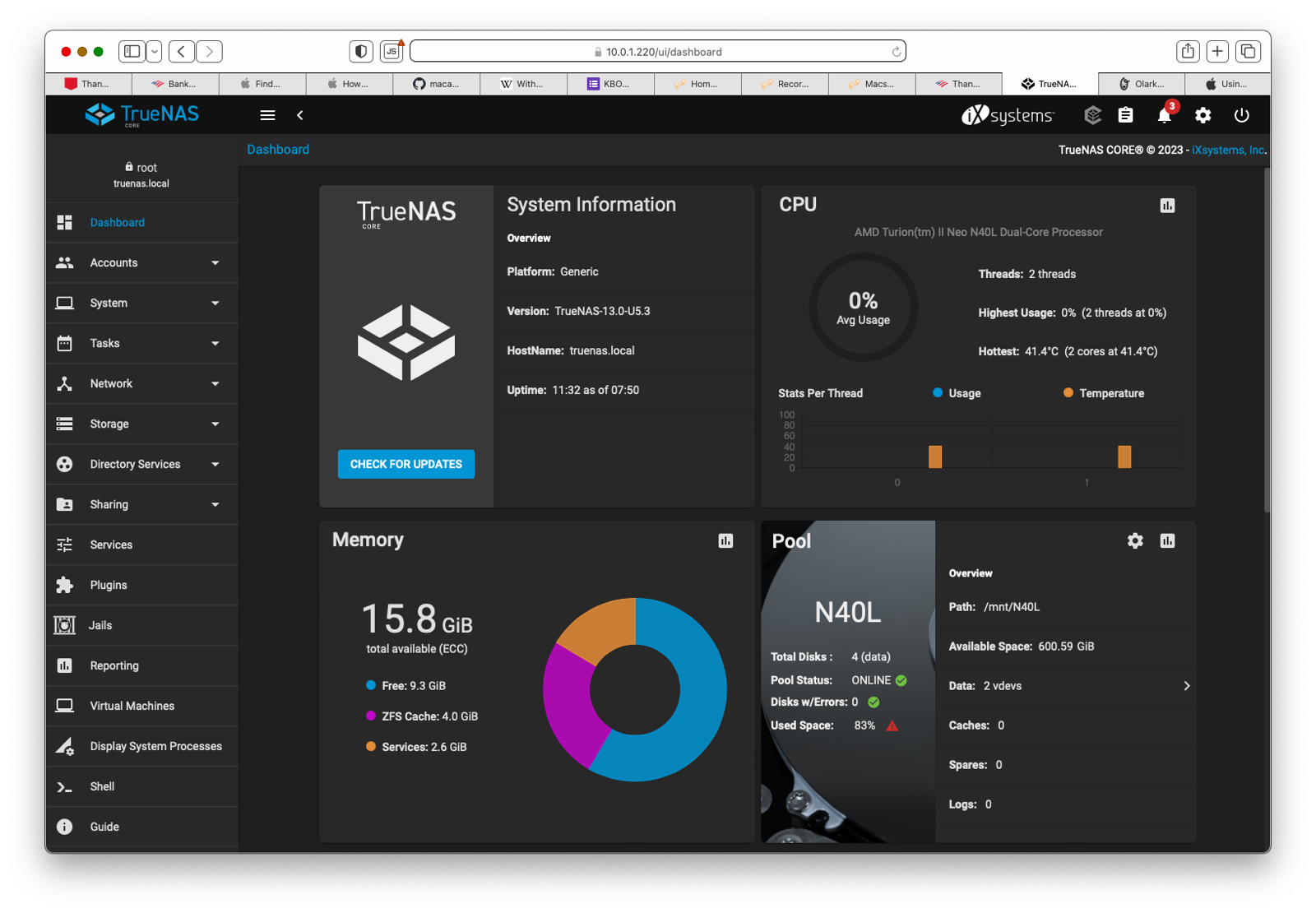Click the iXsystems logo in header
This screenshot has width=1316, height=913.
(x=1008, y=115)
